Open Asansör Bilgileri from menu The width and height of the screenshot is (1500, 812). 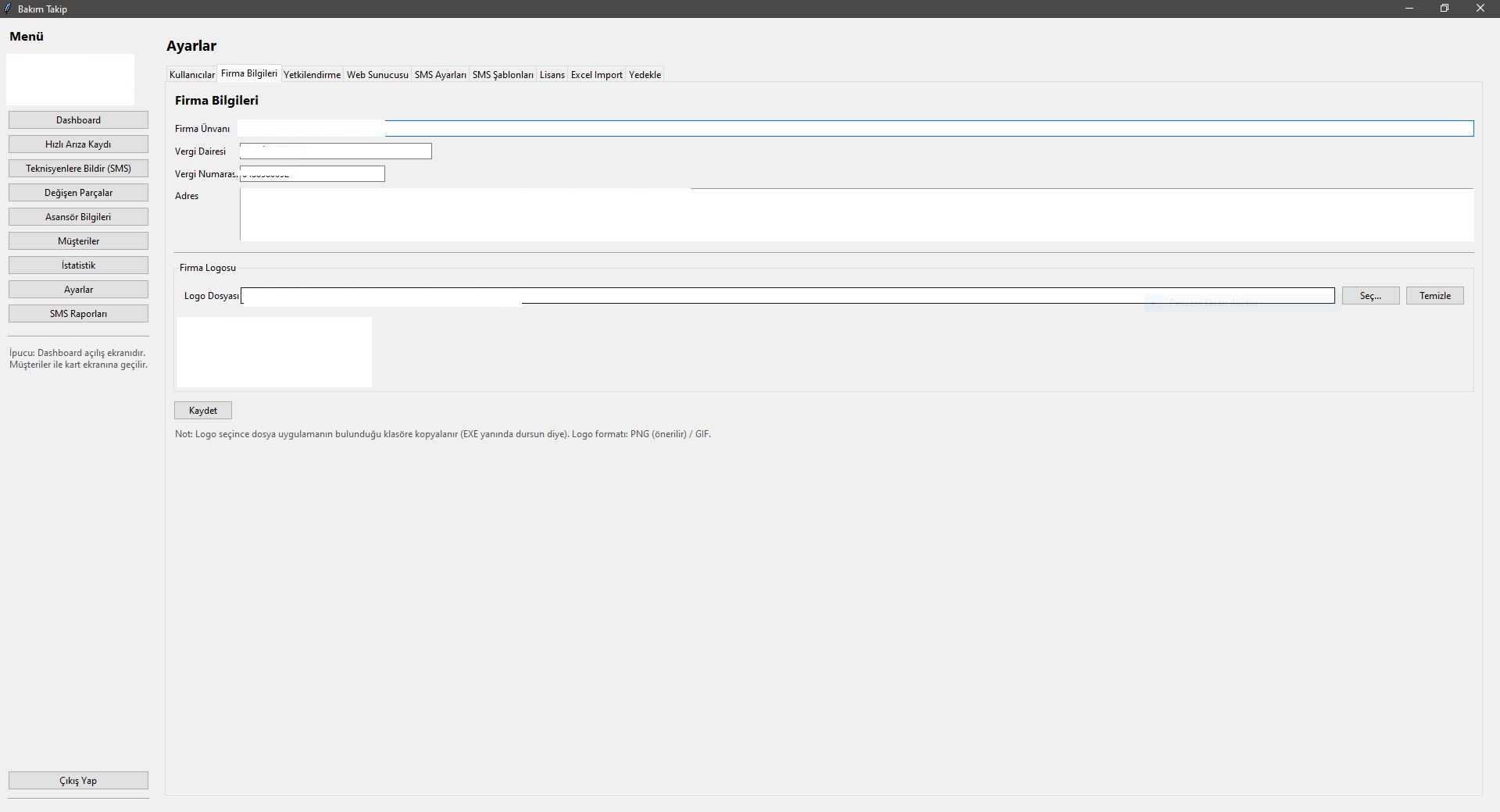[78, 217]
